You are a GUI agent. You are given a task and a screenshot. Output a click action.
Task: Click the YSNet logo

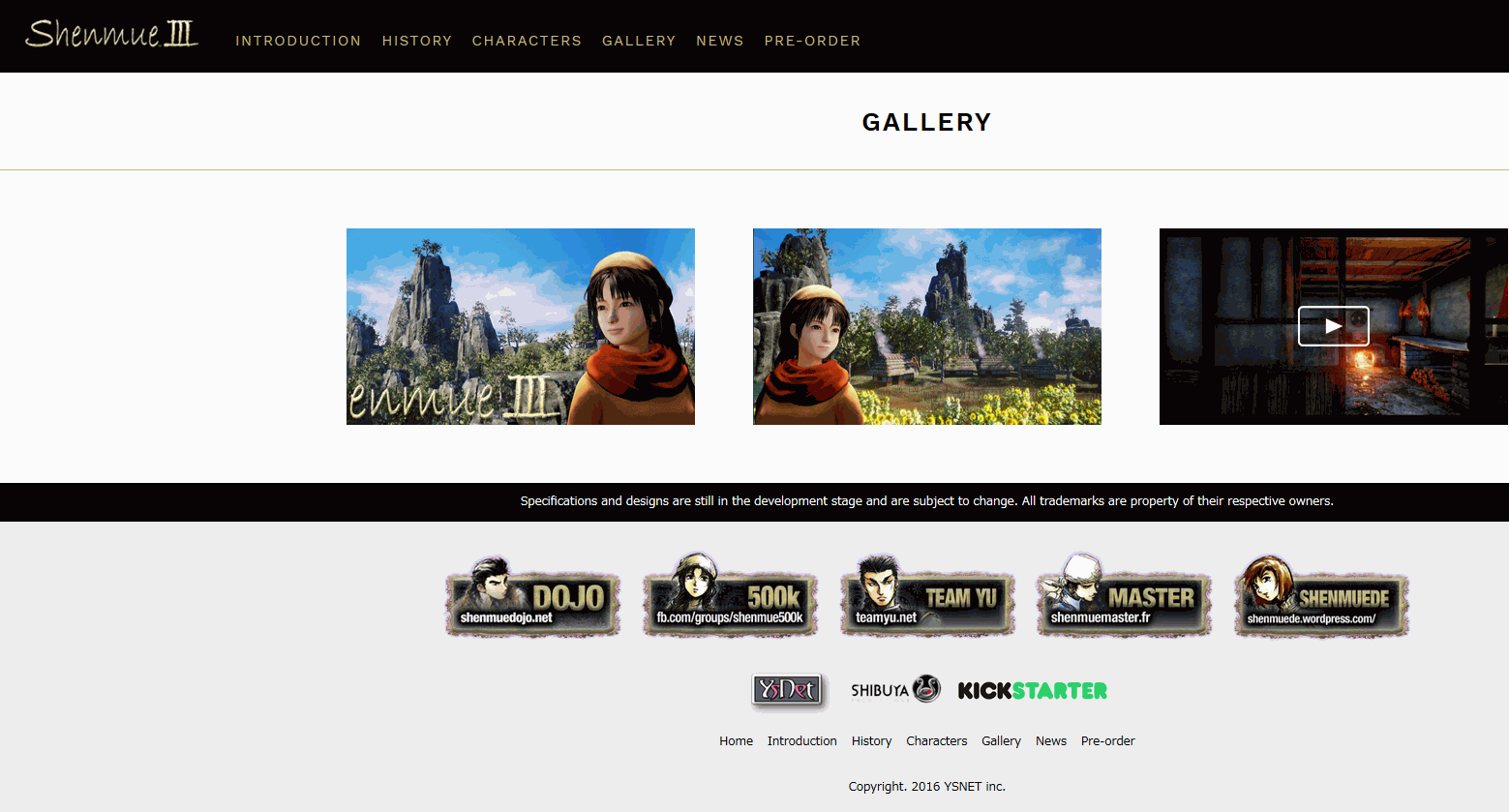[790, 691]
